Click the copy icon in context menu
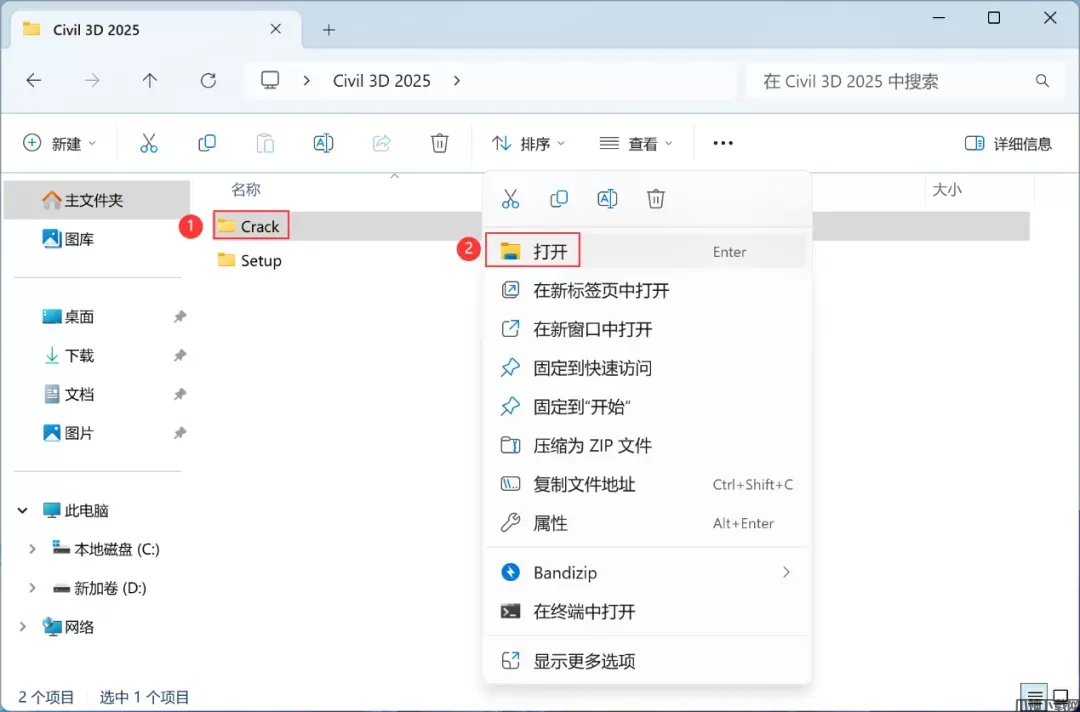The image size is (1080, 712). [x=559, y=199]
